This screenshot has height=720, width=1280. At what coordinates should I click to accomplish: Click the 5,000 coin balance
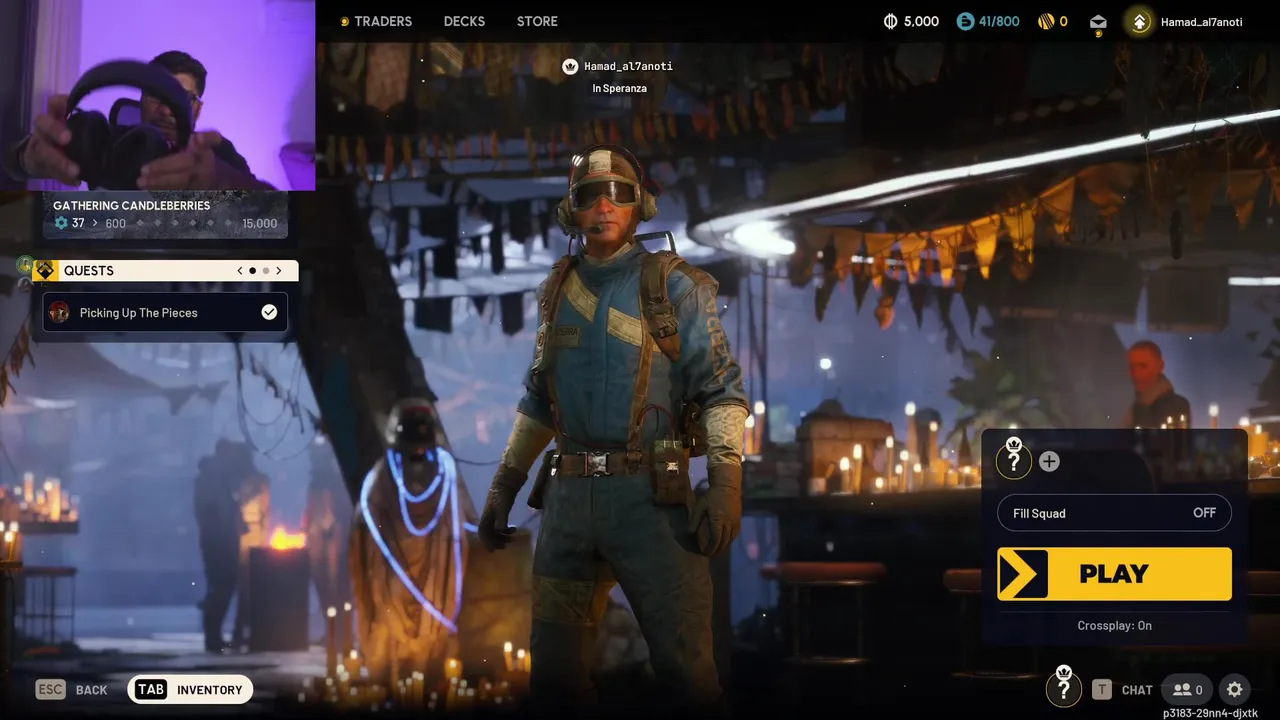pyautogui.click(x=921, y=21)
